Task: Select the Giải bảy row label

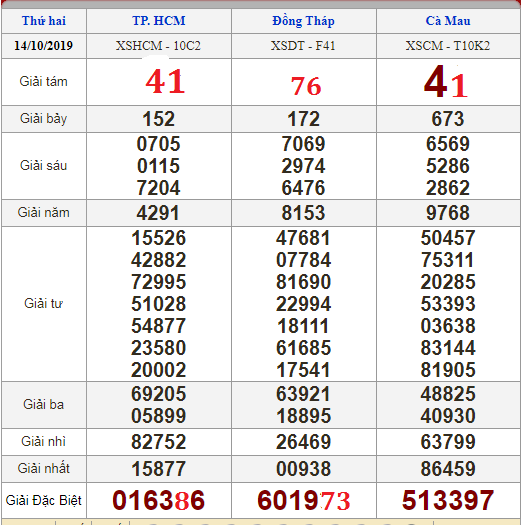Action: click(44, 119)
